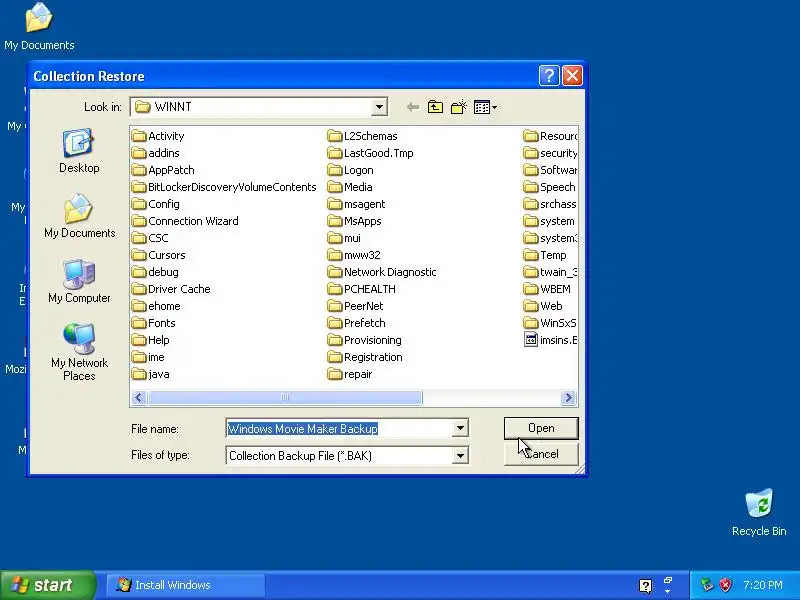The width and height of the screenshot is (800, 600).
Task: Select the Temp folder
Action: pos(545,255)
